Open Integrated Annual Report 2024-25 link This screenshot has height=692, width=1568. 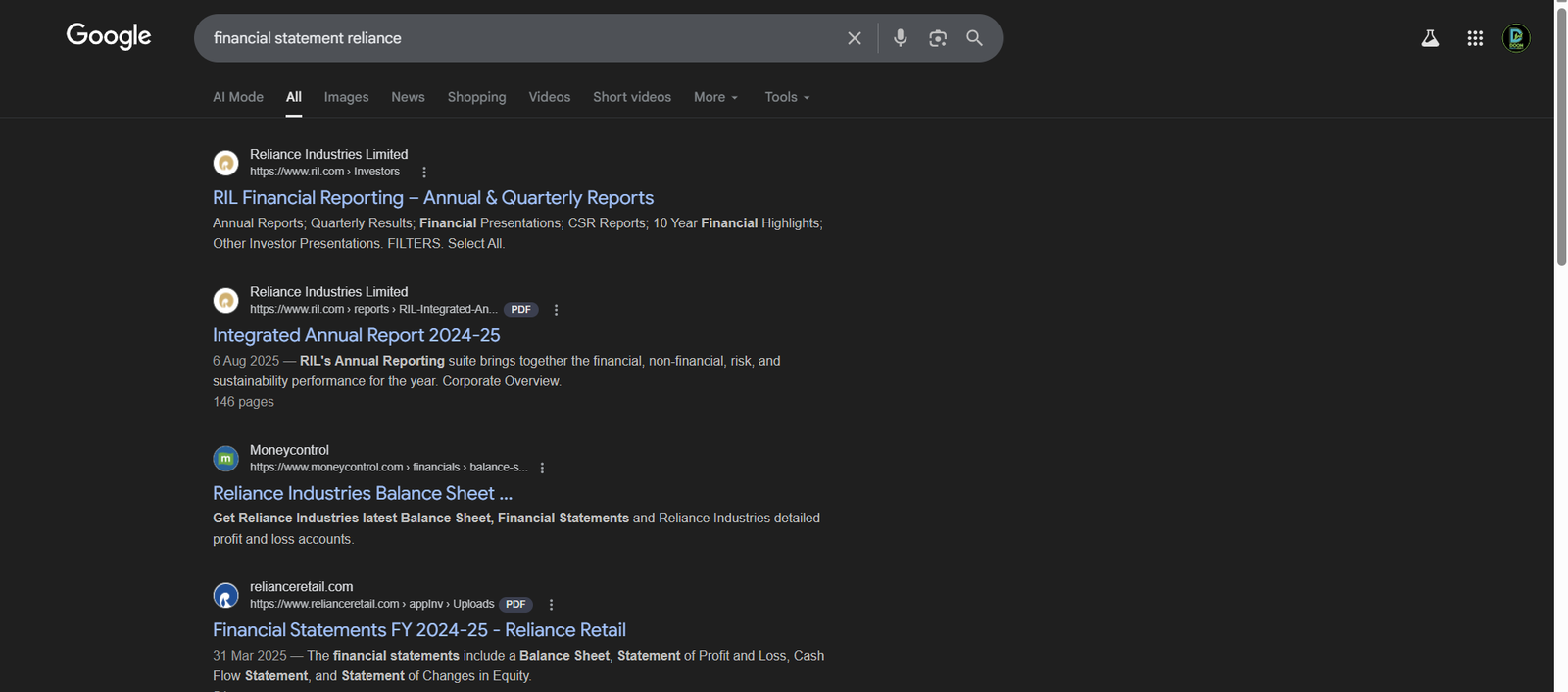(357, 335)
